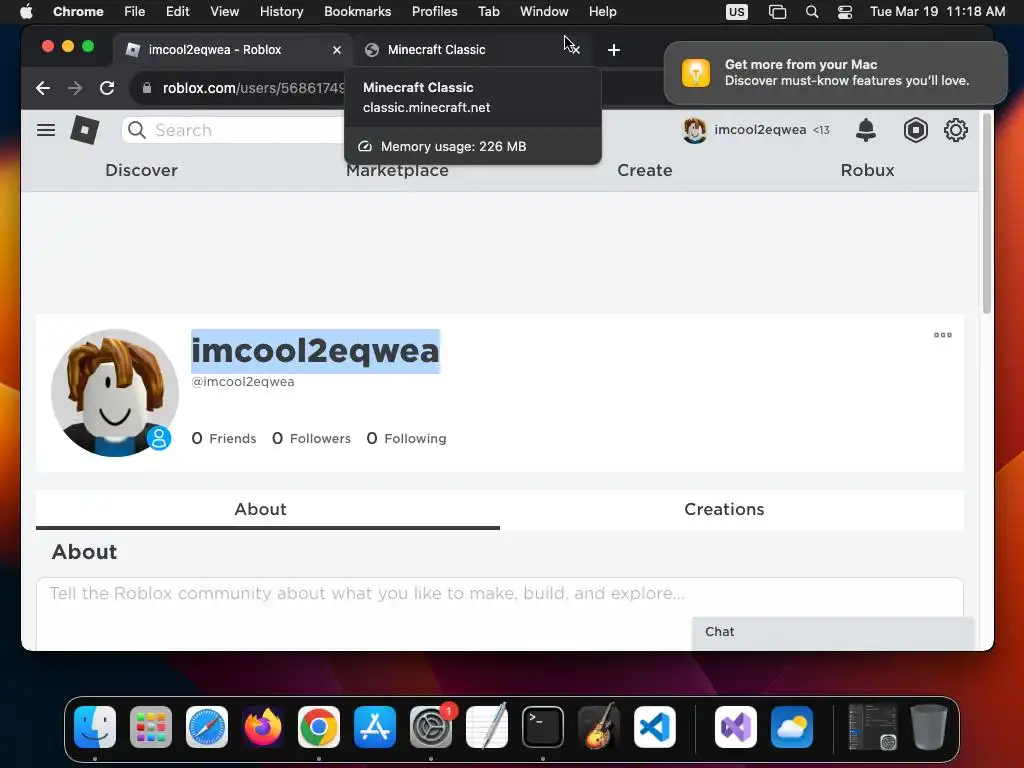Select the About profile tab

point(261,509)
